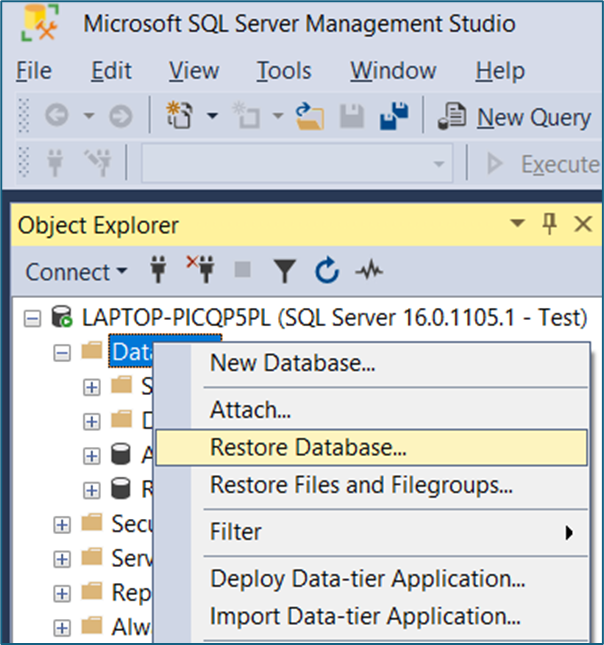The width and height of the screenshot is (604, 645).
Task: Open the Window menu
Action: pos(393,71)
